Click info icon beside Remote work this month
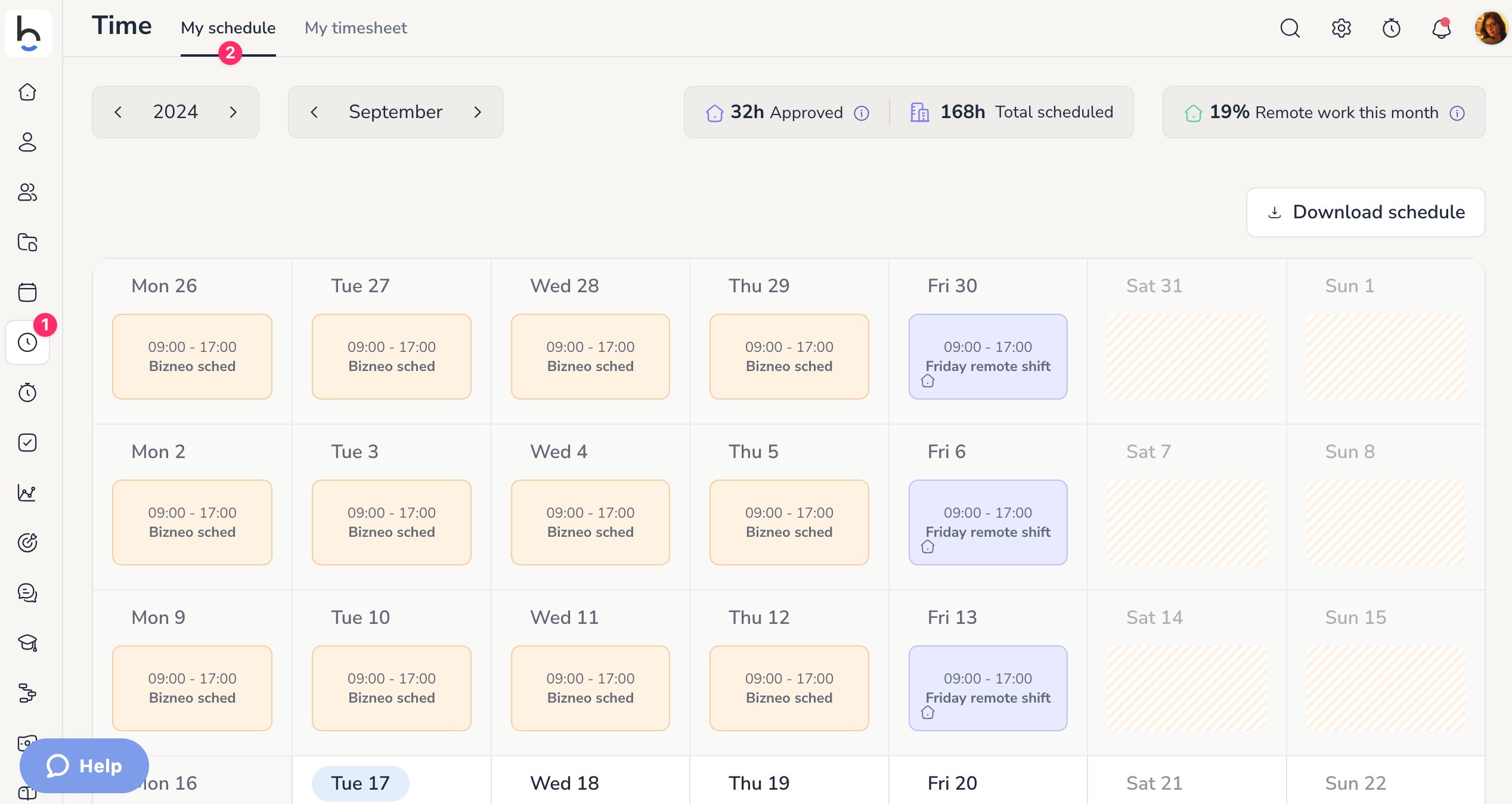The width and height of the screenshot is (1512, 804). 1457,113
